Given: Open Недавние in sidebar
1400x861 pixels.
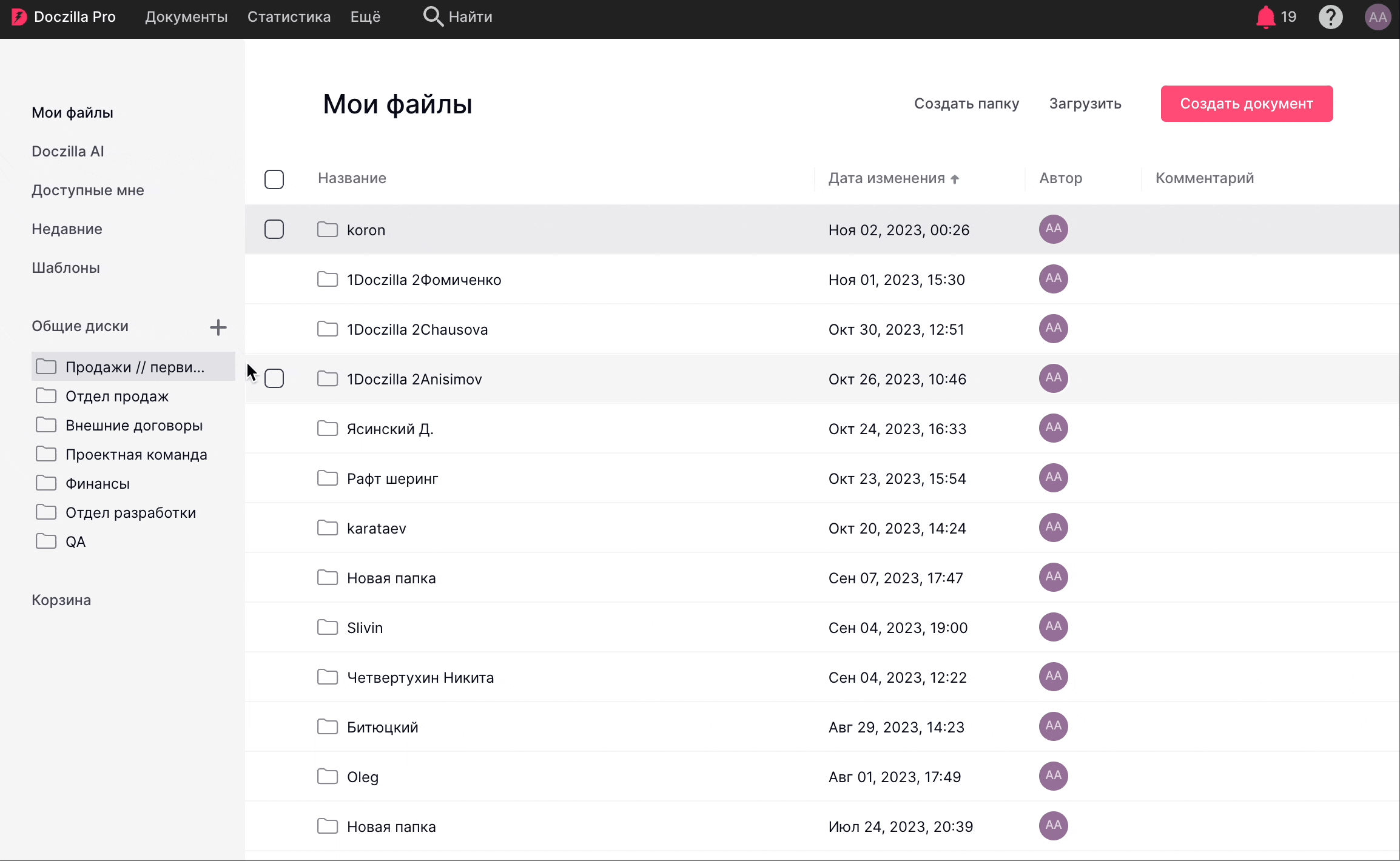Looking at the screenshot, I should coord(67,229).
